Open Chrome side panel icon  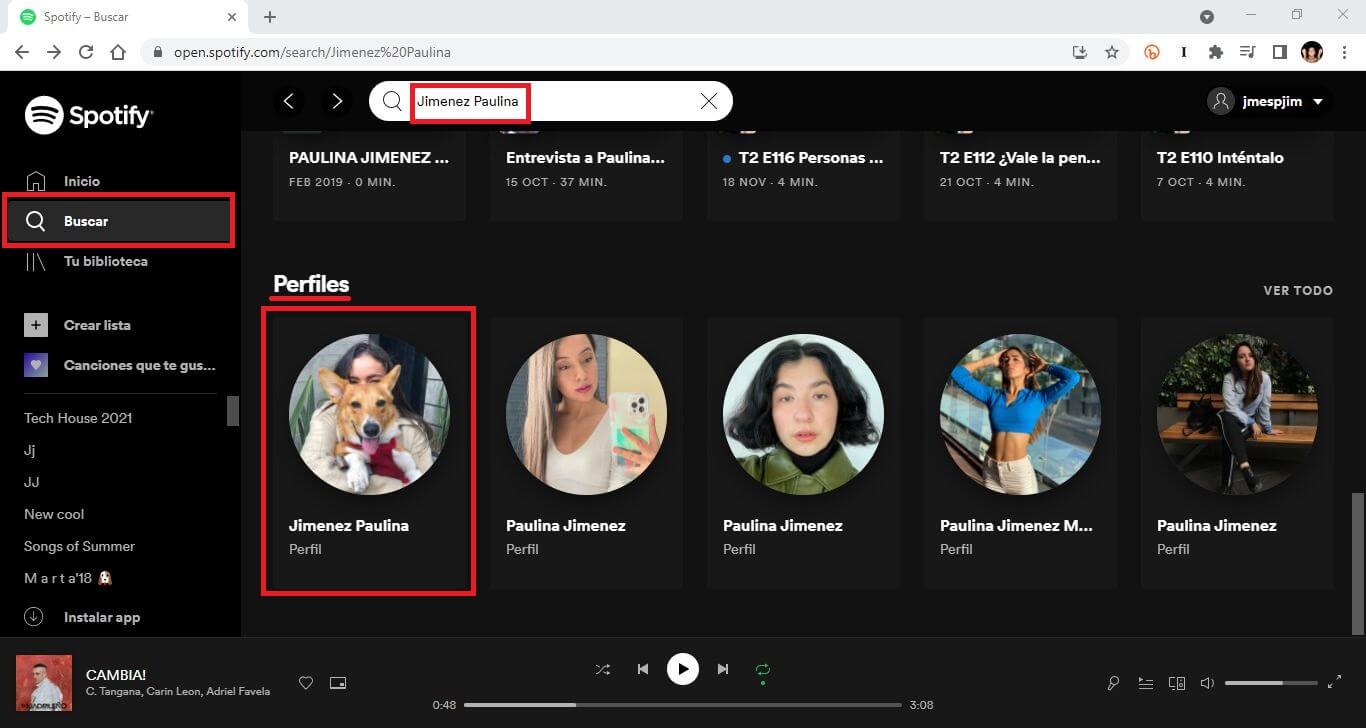(1280, 52)
